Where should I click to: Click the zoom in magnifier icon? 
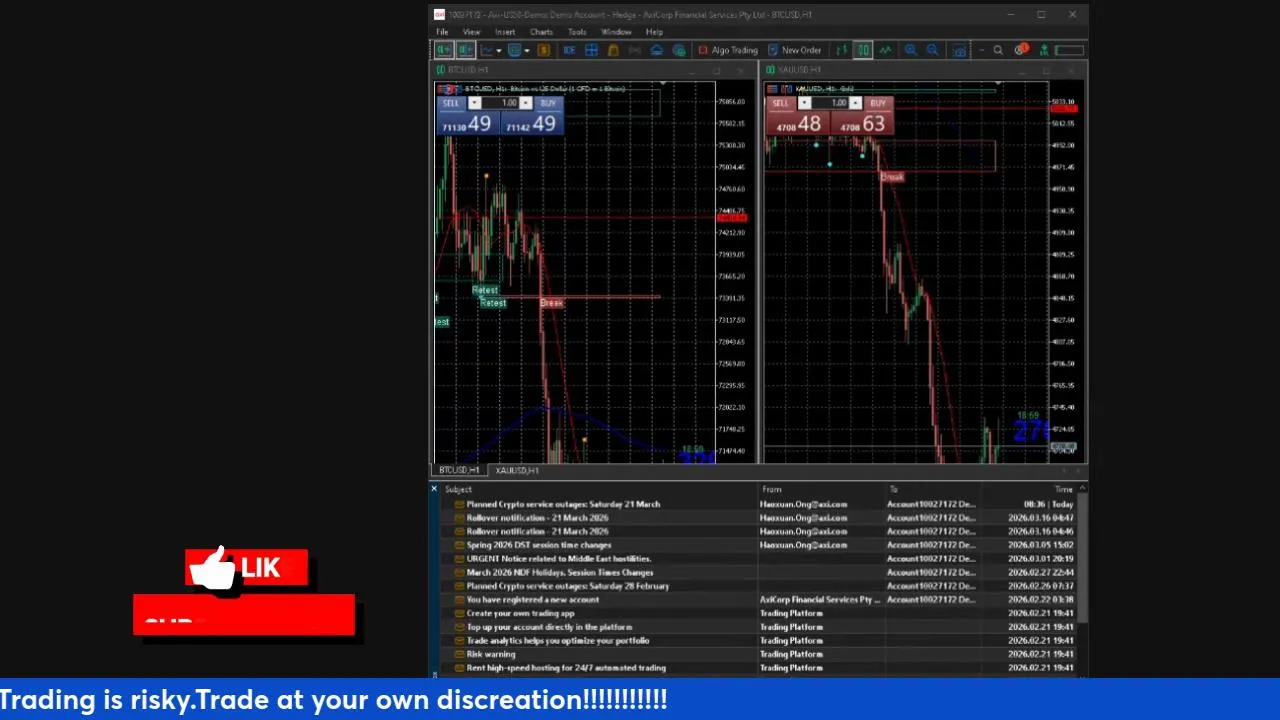(x=910, y=50)
